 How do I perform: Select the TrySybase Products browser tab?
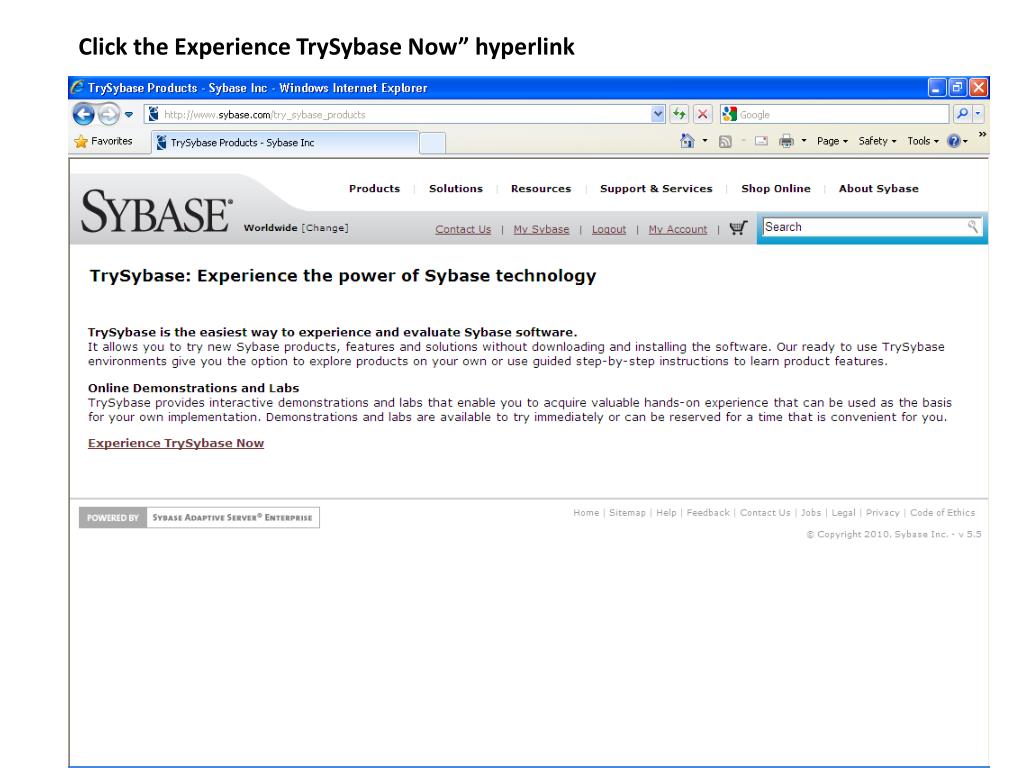[x=285, y=142]
